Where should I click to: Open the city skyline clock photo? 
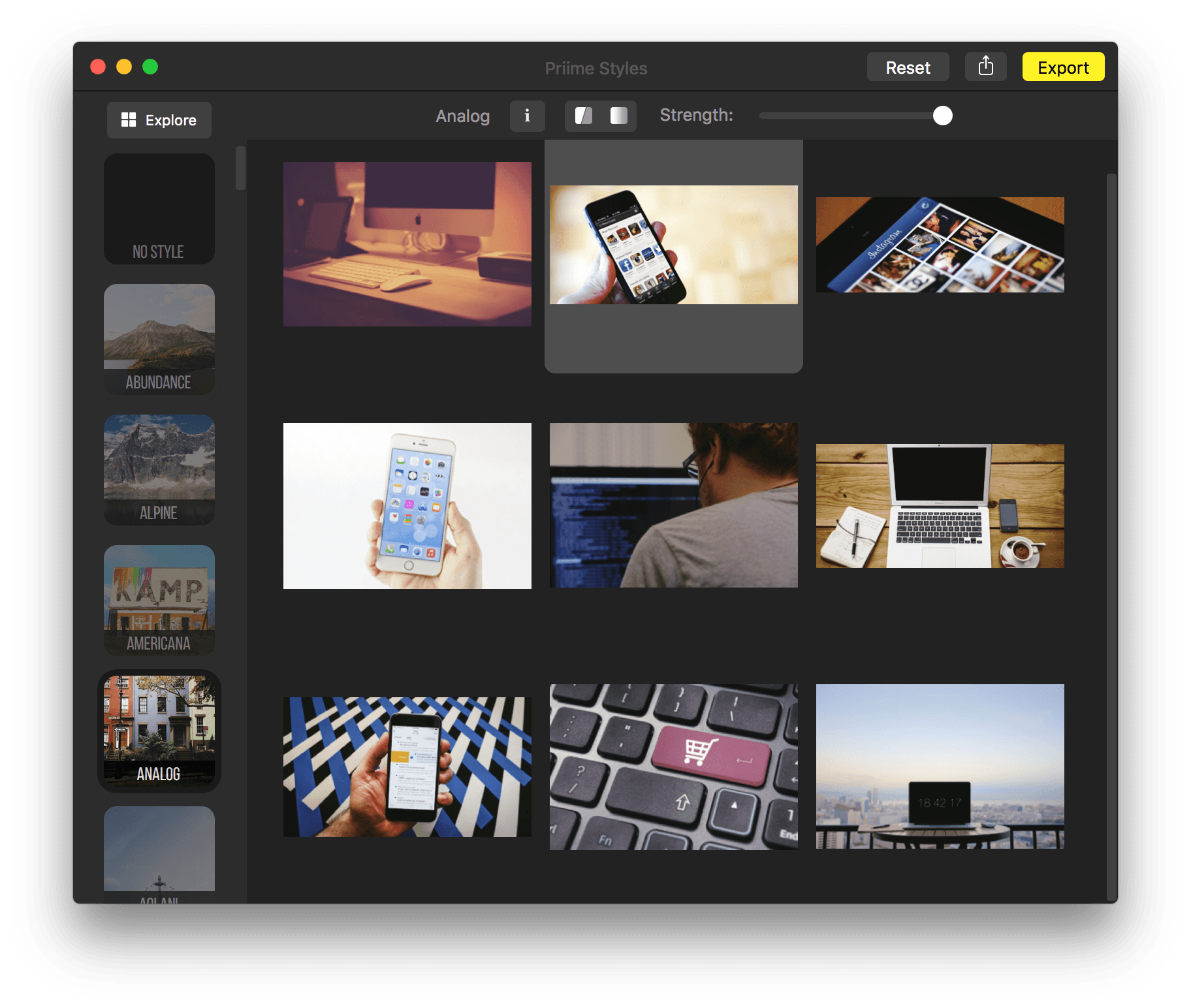click(x=940, y=766)
